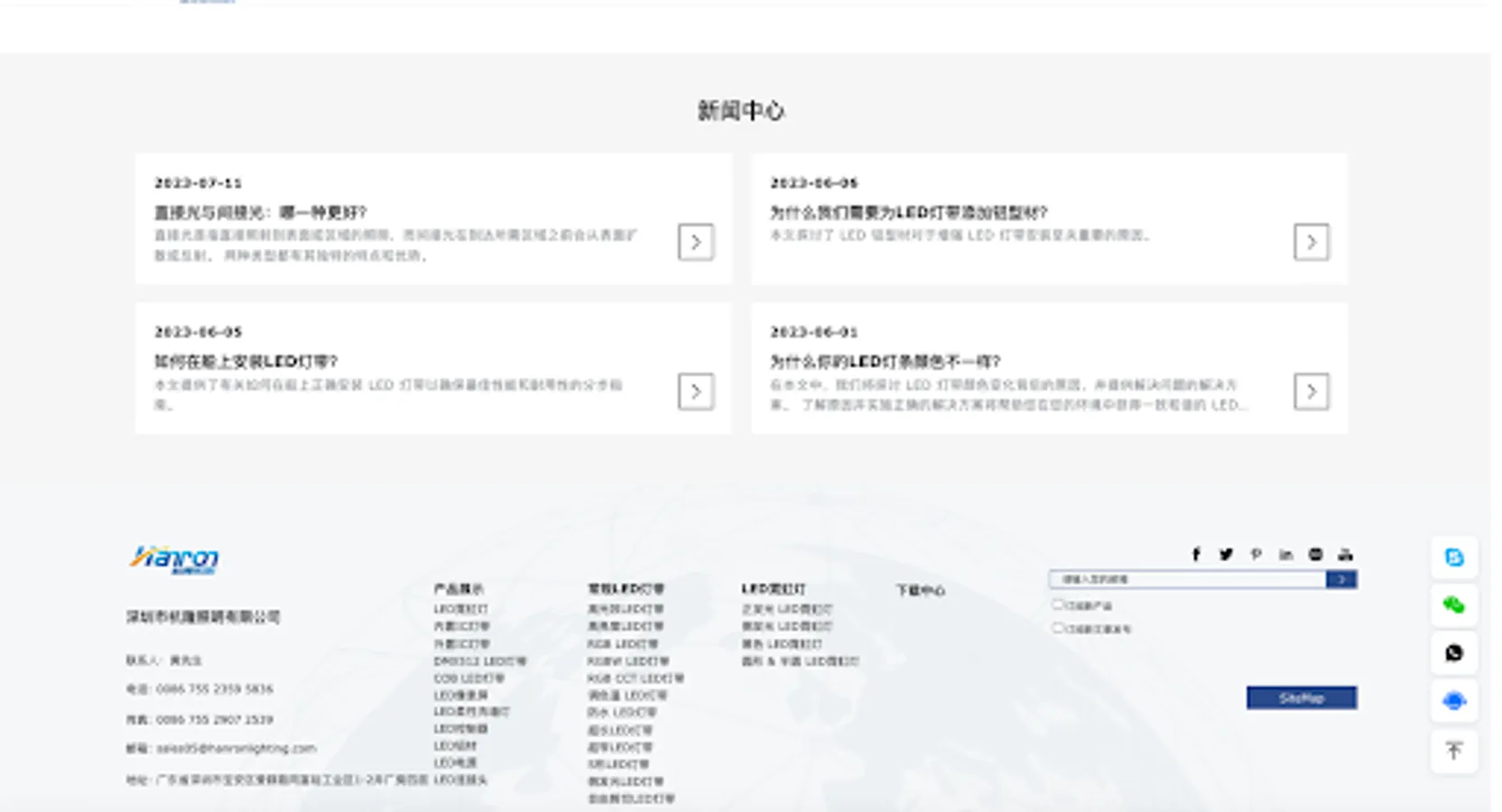Open the 调色温 LED灯带 footer link
The height and width of the screenshot is (812, 1502).
pyautogui.click(x=628, y=696)
